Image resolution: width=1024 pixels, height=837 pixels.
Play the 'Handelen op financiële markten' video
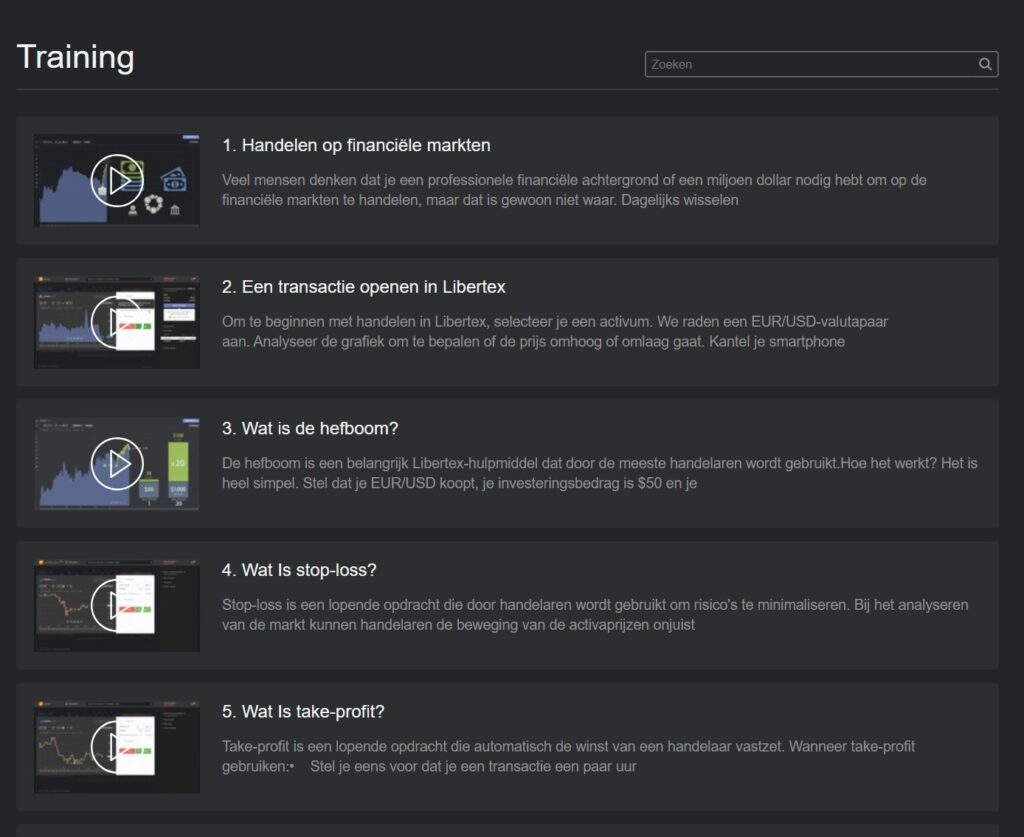pyautogui.click(x=117, y=181)
